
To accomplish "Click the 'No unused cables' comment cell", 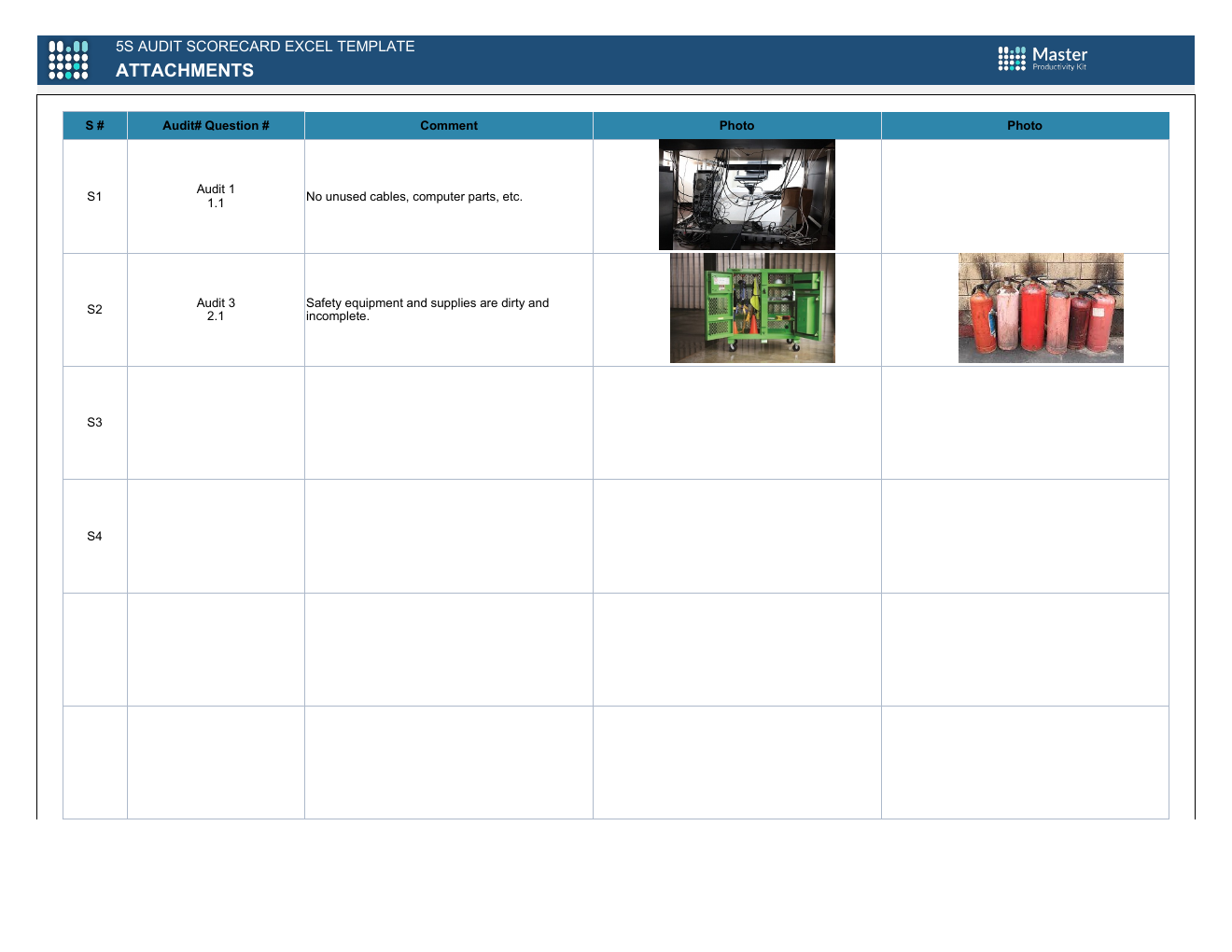I will point(449,197).
